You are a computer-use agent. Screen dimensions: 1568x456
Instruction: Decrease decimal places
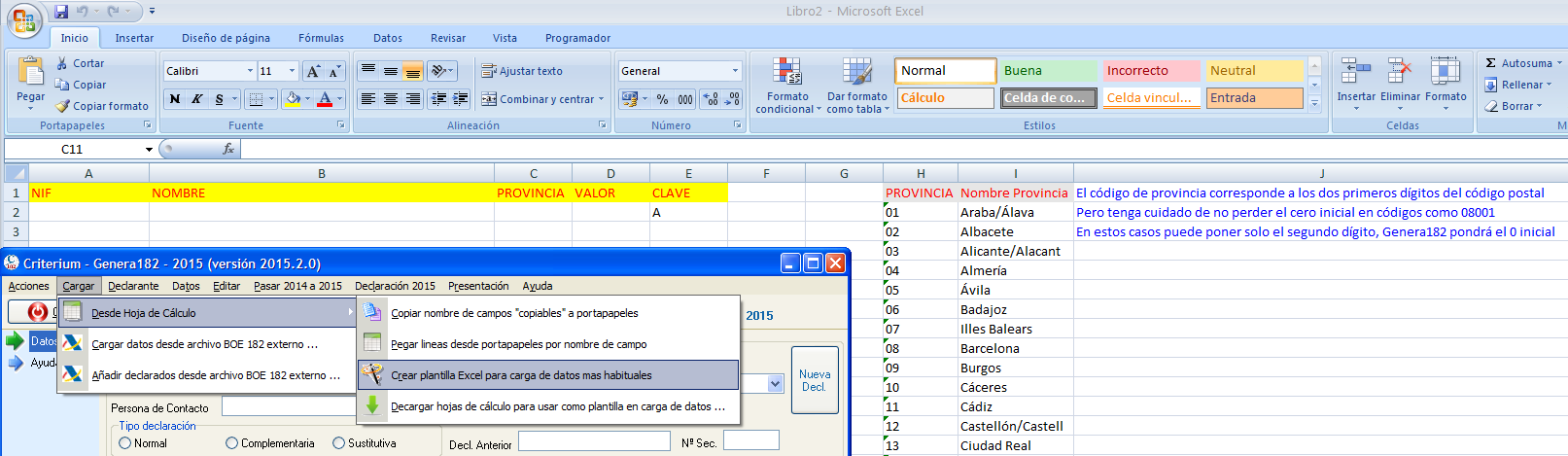(733, 99)
